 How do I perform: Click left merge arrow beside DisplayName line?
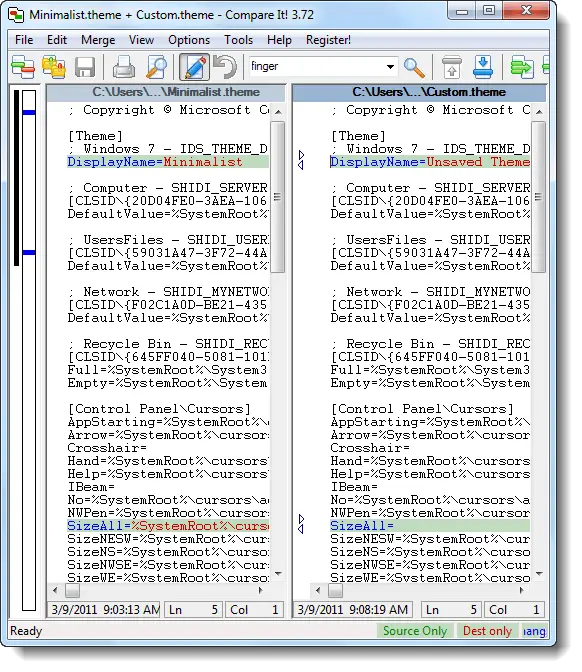coord(301,165)
